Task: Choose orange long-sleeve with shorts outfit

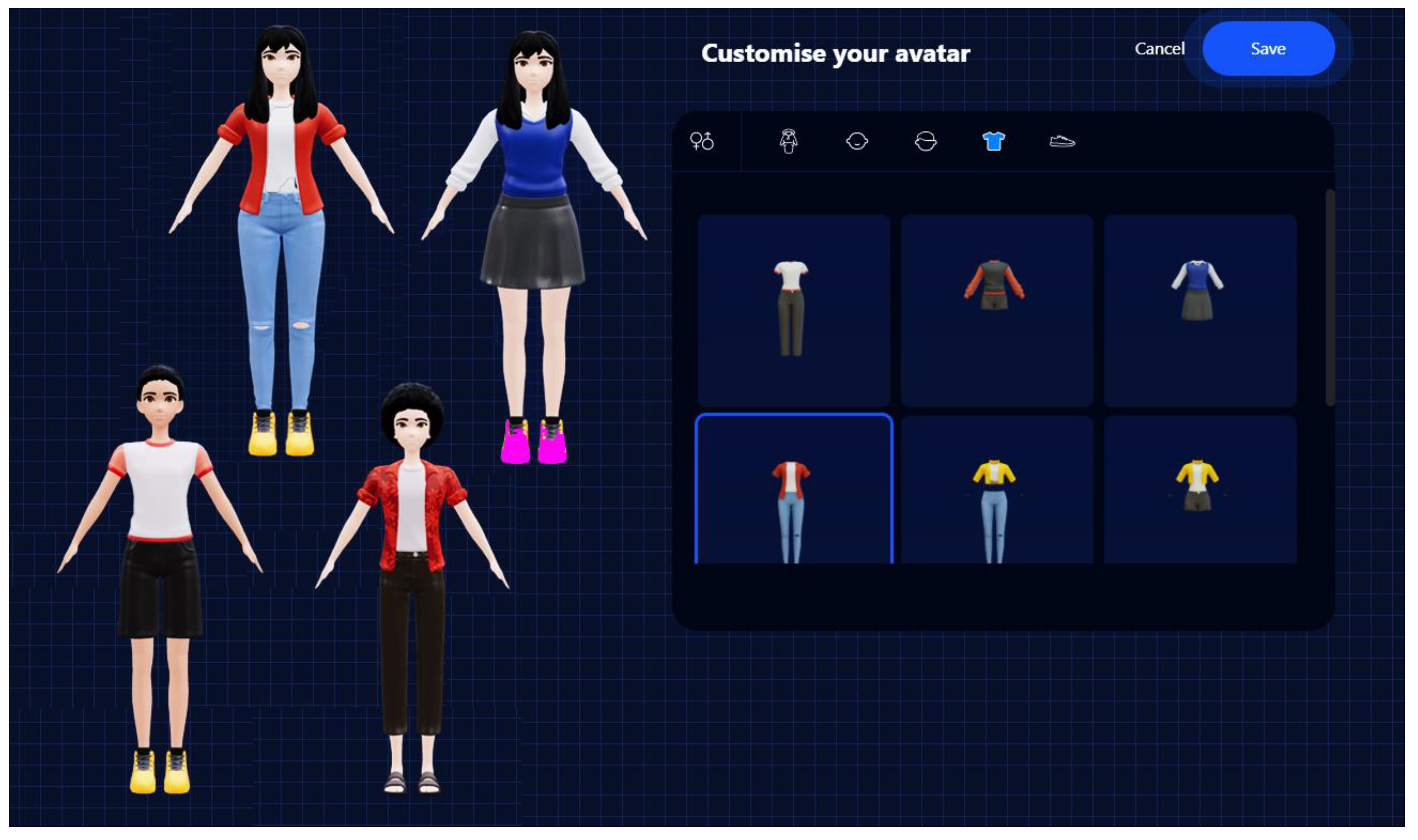Action: click(997, 311)
